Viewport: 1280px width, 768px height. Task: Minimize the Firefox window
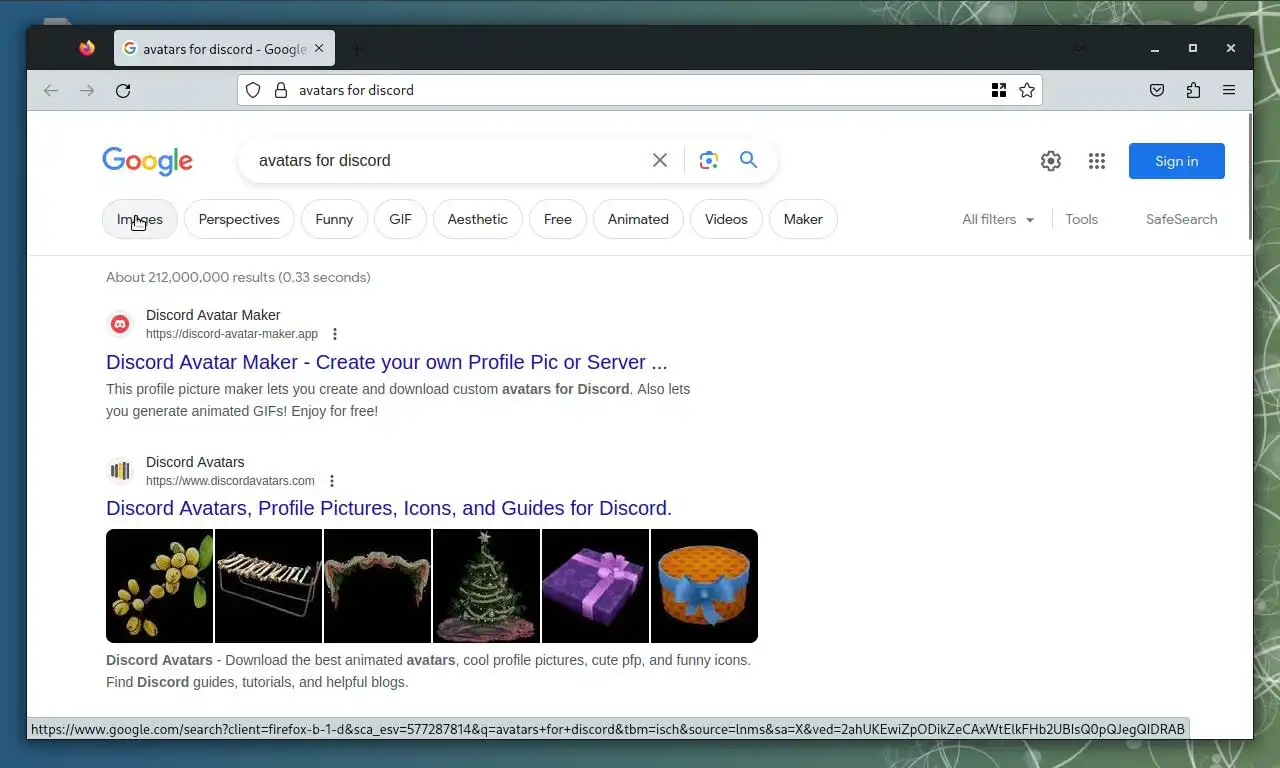[1155, 48]
